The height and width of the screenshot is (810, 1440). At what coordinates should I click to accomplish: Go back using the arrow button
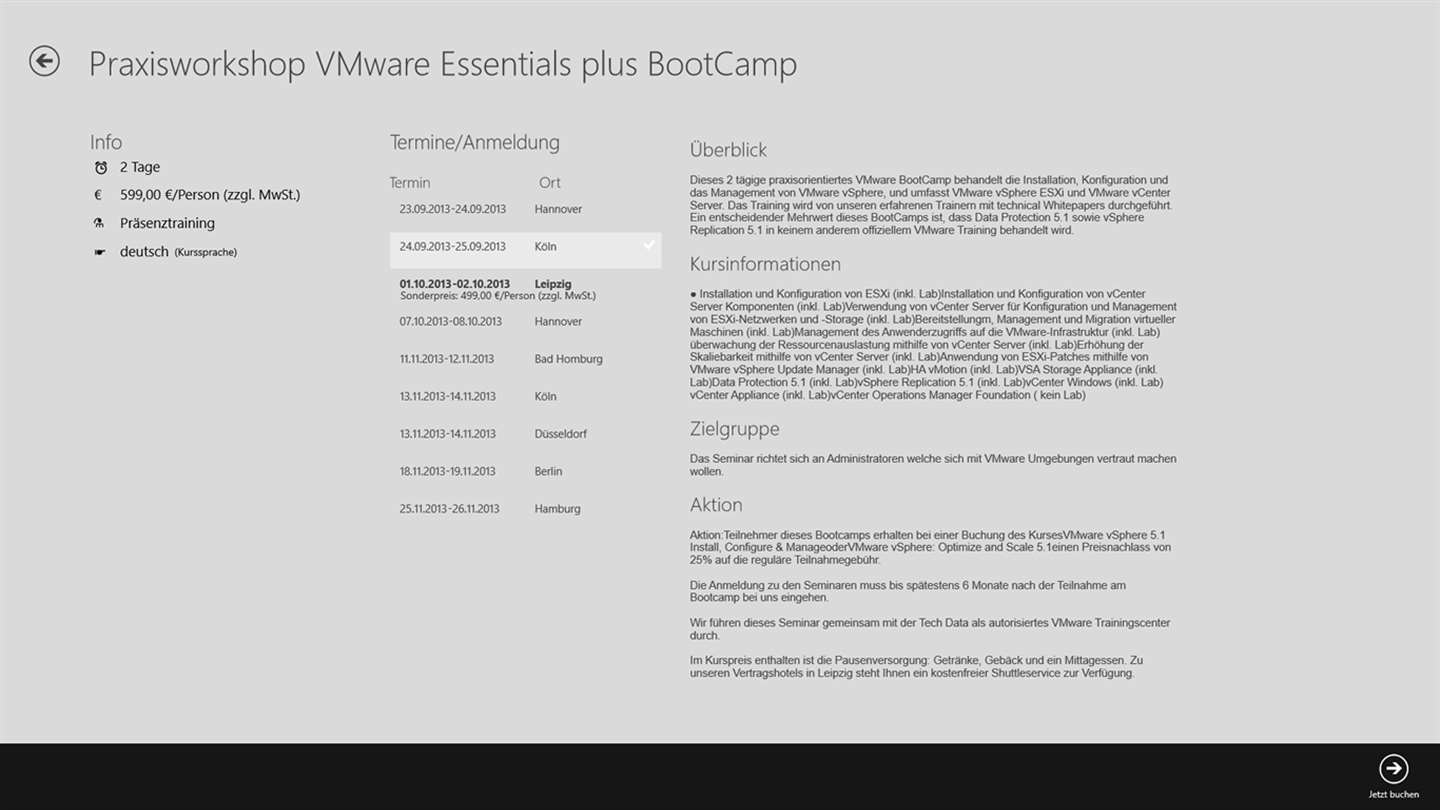(44, 61)
